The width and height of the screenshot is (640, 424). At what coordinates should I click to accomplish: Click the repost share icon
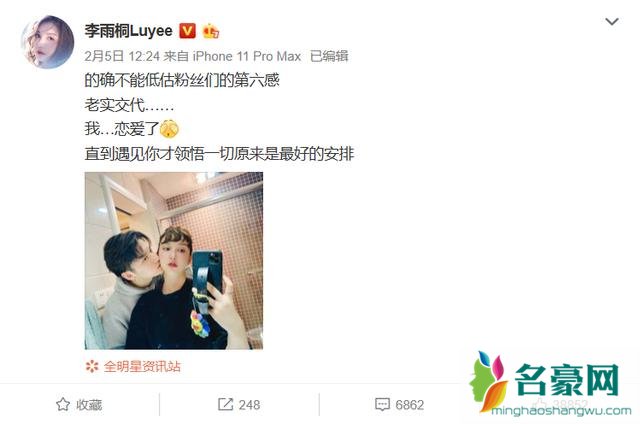coord(225,404)
